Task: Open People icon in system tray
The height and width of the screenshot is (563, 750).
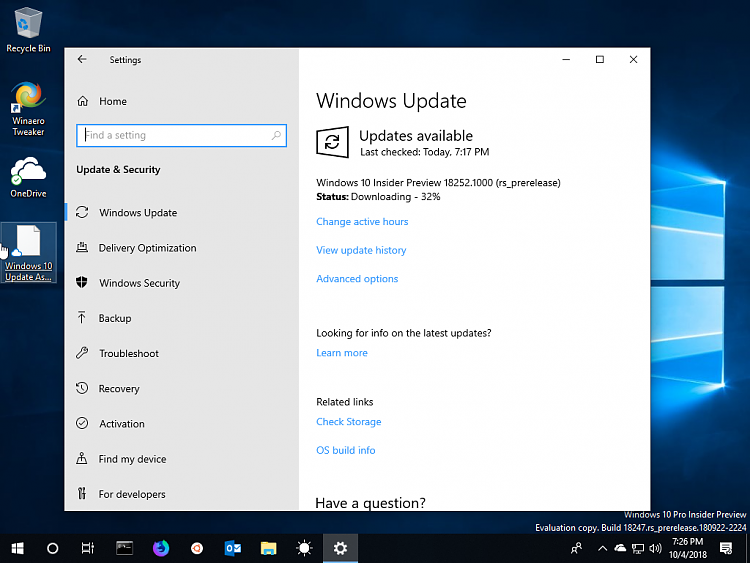Action: pyautogui.click(x=576, y=548)
